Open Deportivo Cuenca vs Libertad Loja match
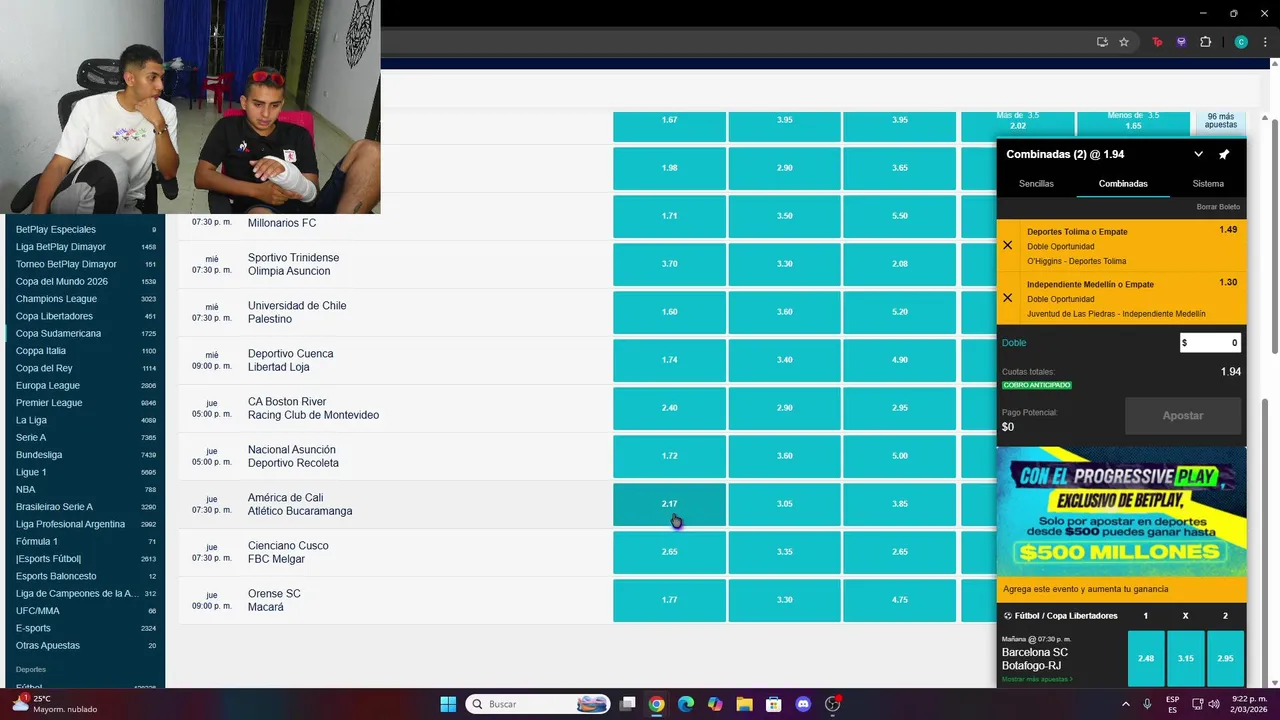 [x=290, y=360]
